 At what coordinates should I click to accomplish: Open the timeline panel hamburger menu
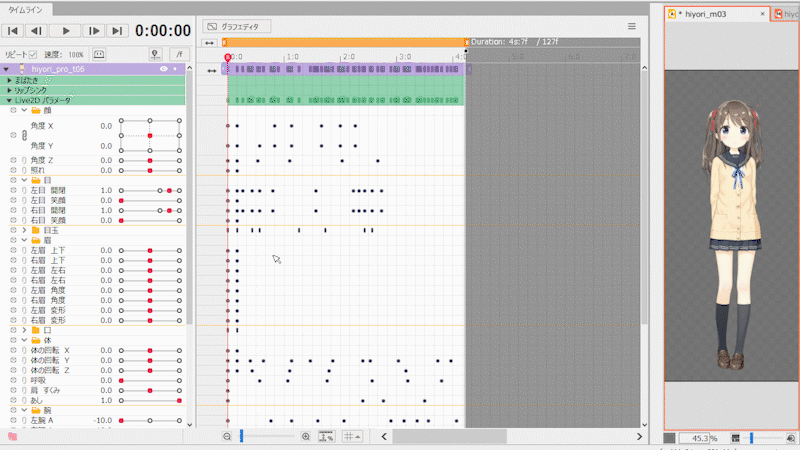point(631,26)
